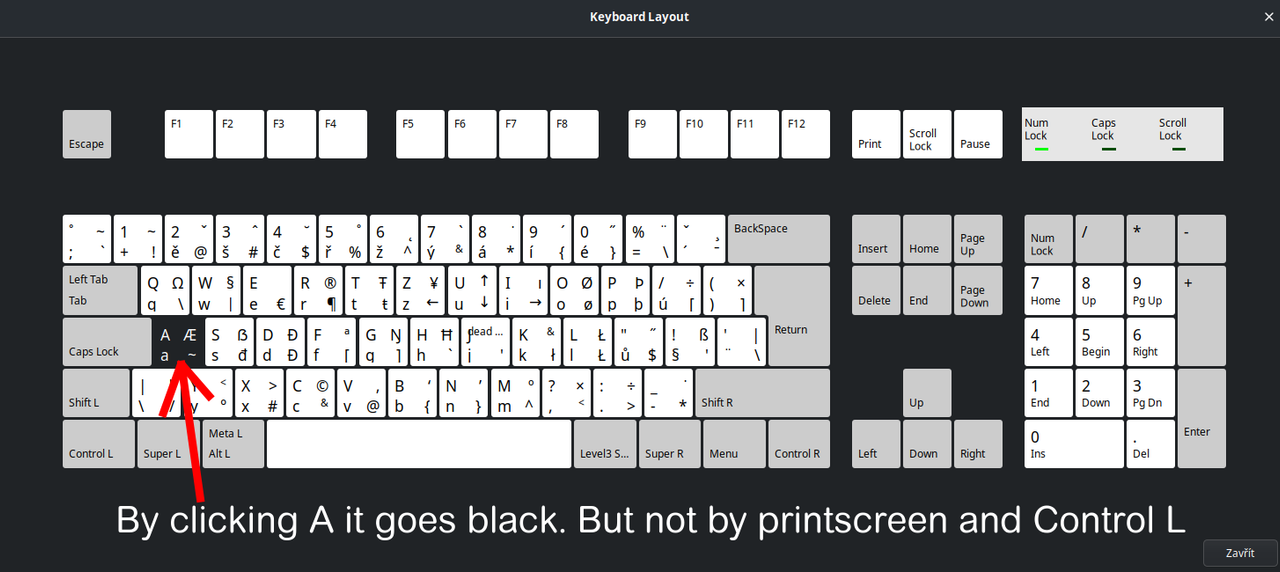The image size is (1280, 572).
Task: Click the Return key
Action: coord(800,316)
